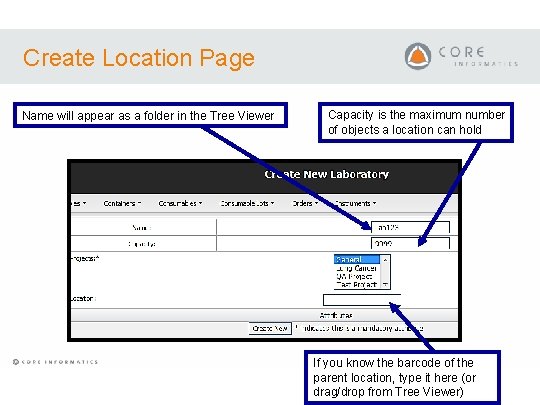Click the Capacity input field

click(410, 243)
